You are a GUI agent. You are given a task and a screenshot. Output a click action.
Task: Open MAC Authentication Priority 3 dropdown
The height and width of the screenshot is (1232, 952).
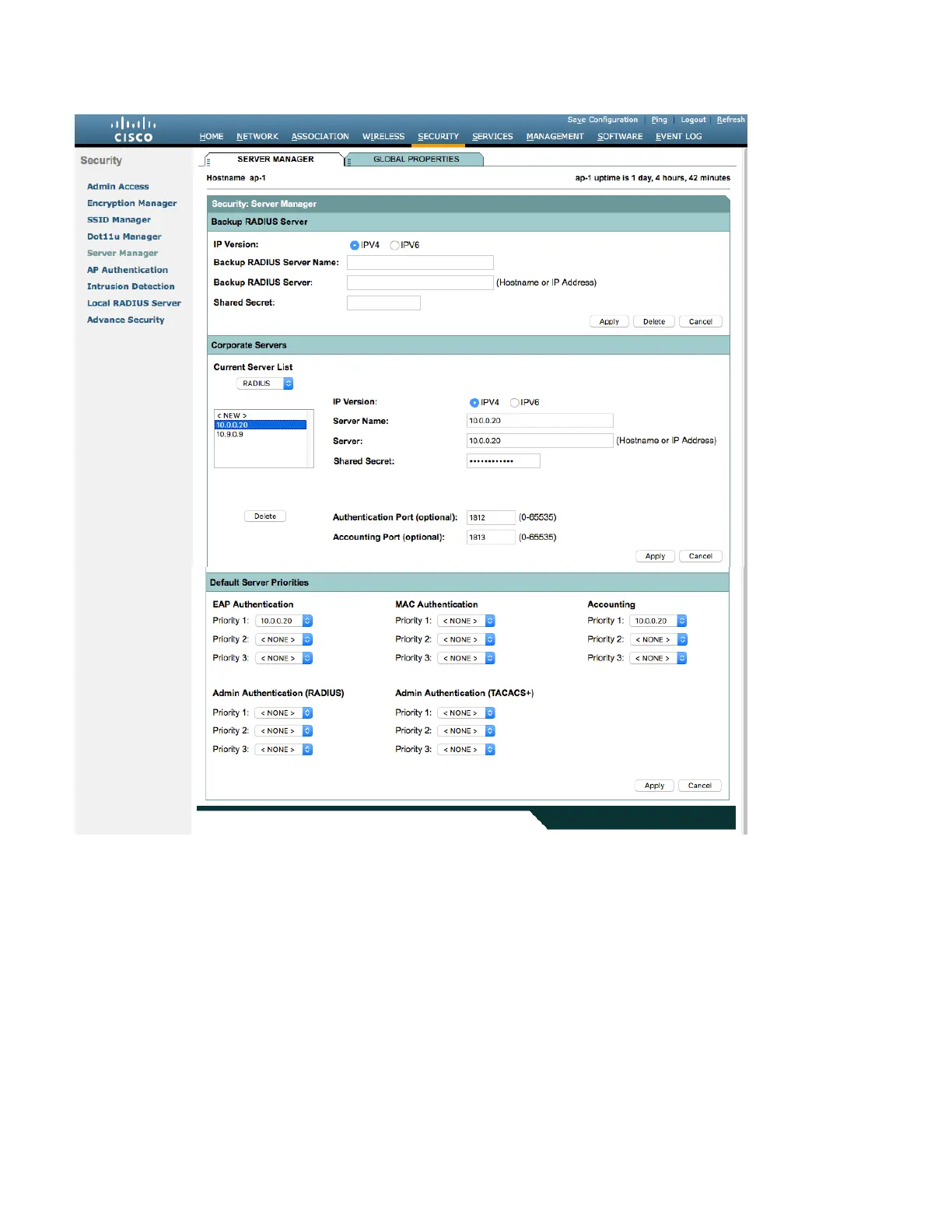(467, 658)
